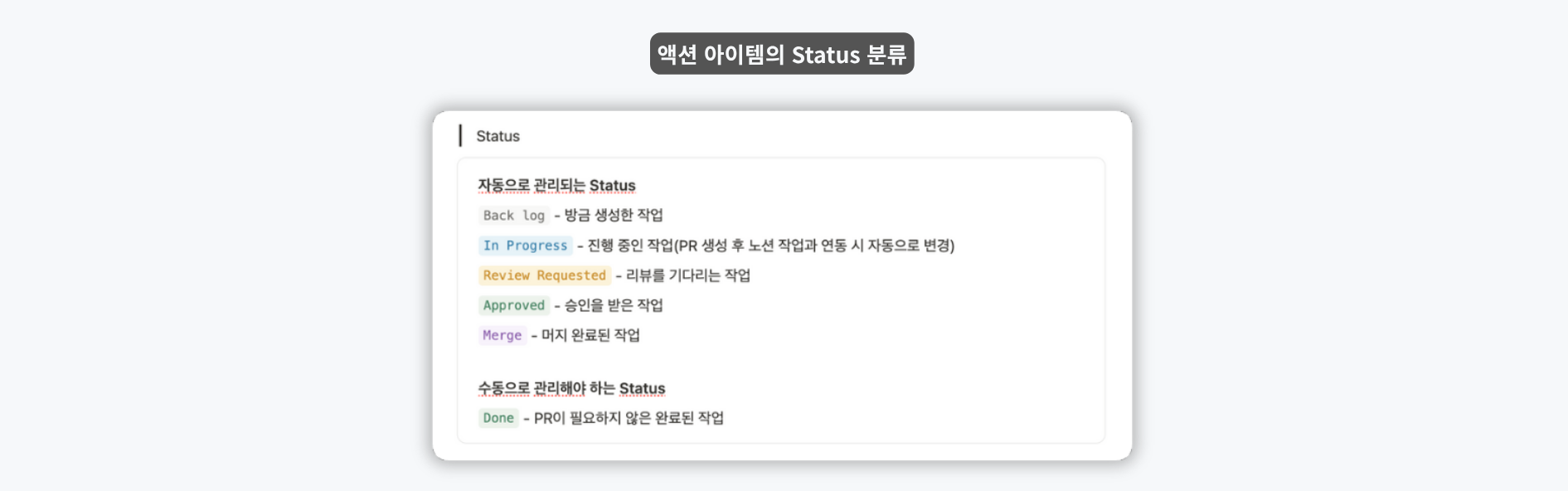This screenshot has height=491, width=1568.
Task: Click the Status heading beside the vertical bar
Action: click(498, 136)
